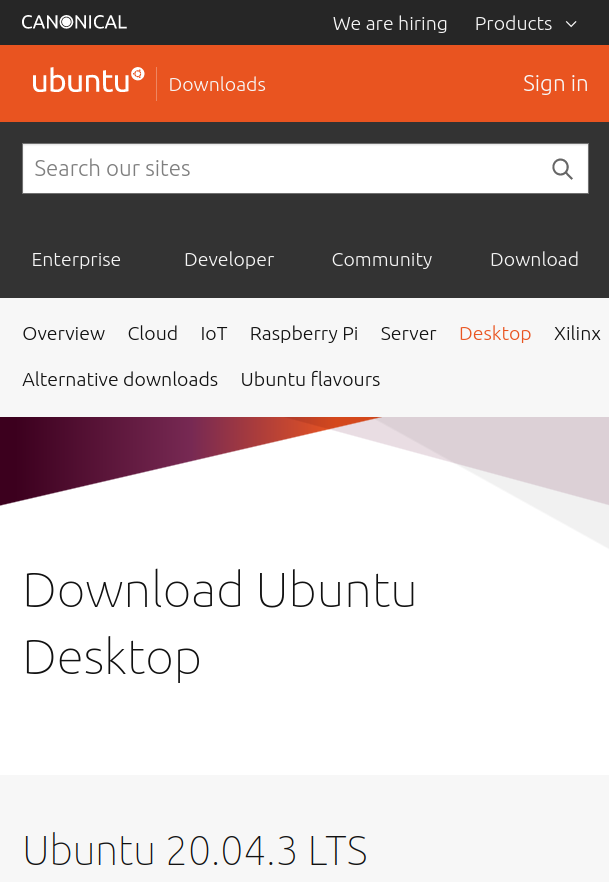Open the Enterprise menu
609x882 pixels.
[x=76, y=259]
